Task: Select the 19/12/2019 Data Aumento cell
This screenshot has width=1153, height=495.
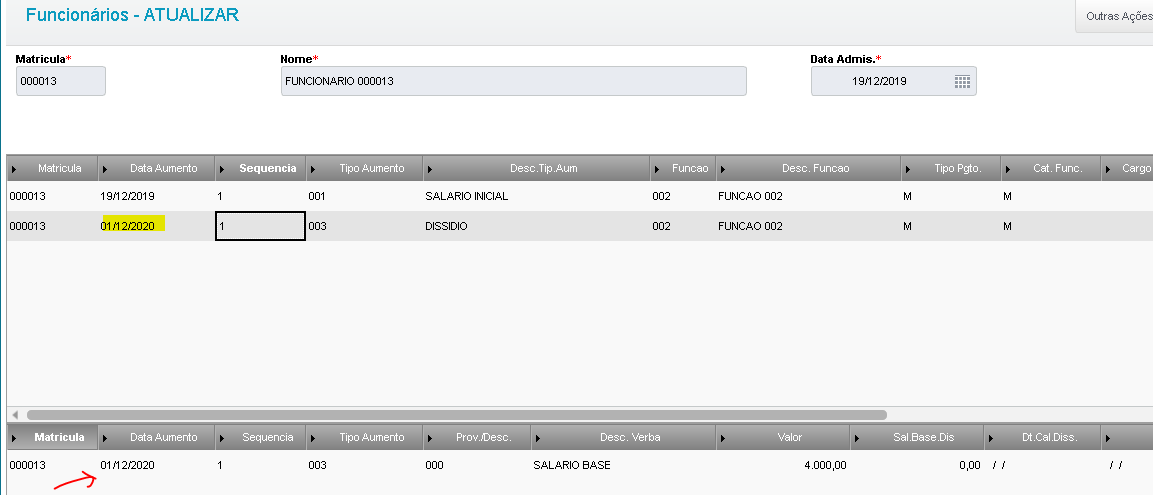Action: coord(157,196)
